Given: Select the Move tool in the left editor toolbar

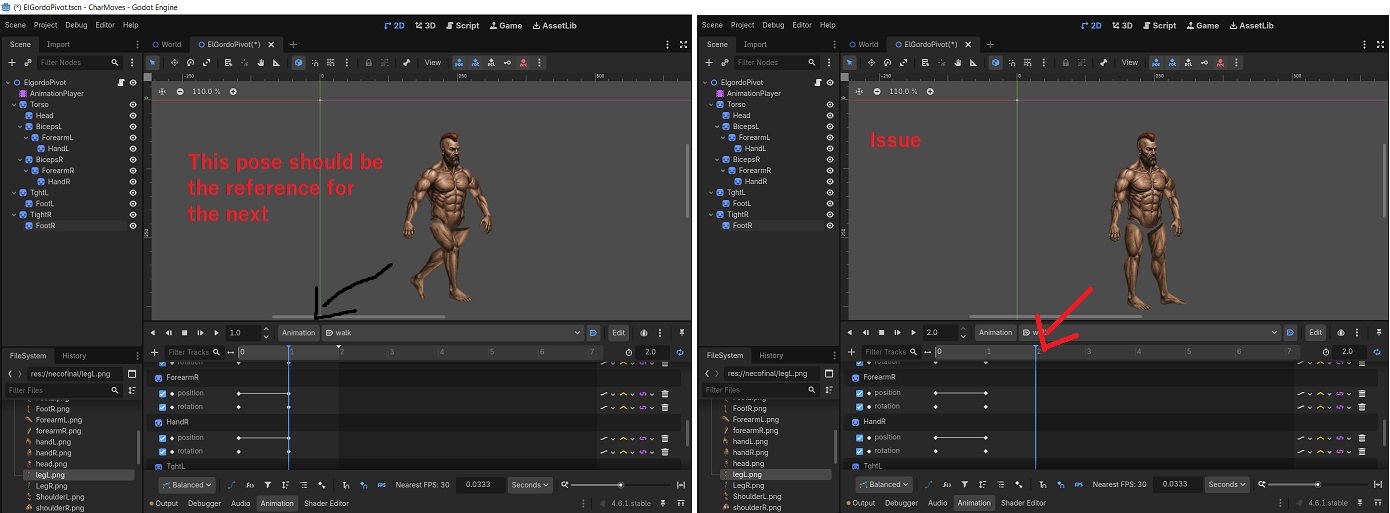Looking at the screenshot, I should tap(175, 62).
